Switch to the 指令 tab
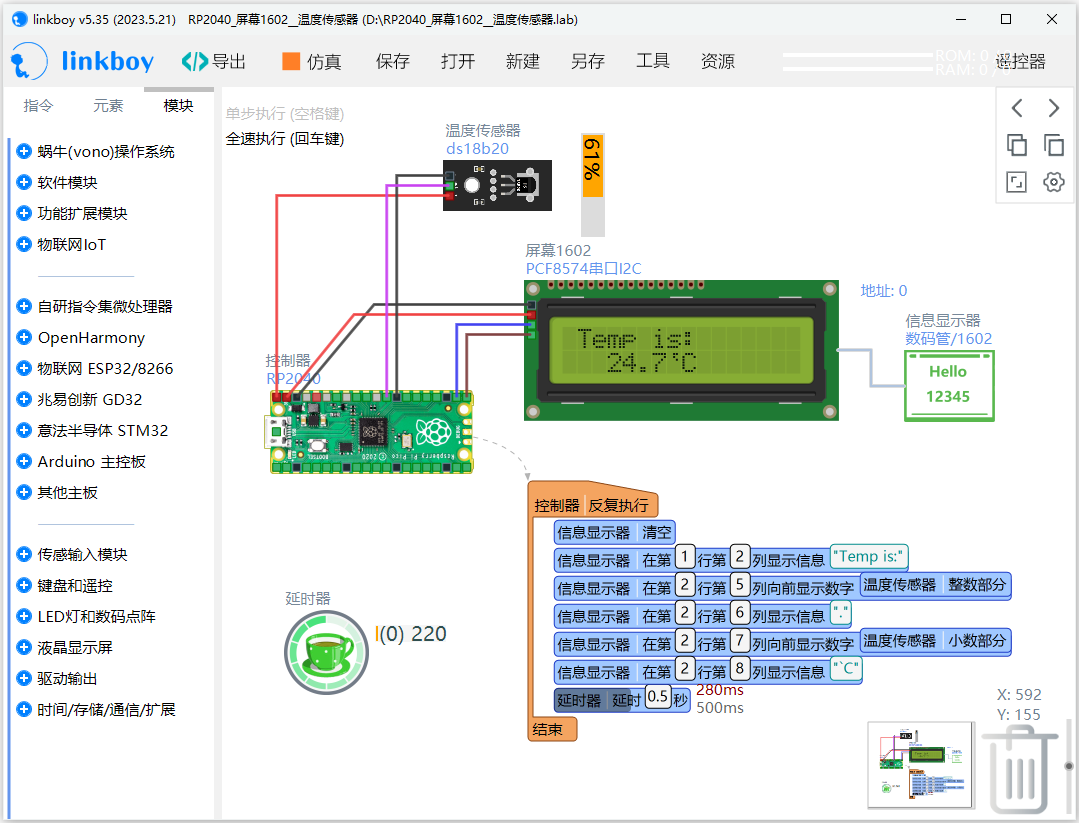This screenshot has height=823, width=1079. click(x=38, y=106)
